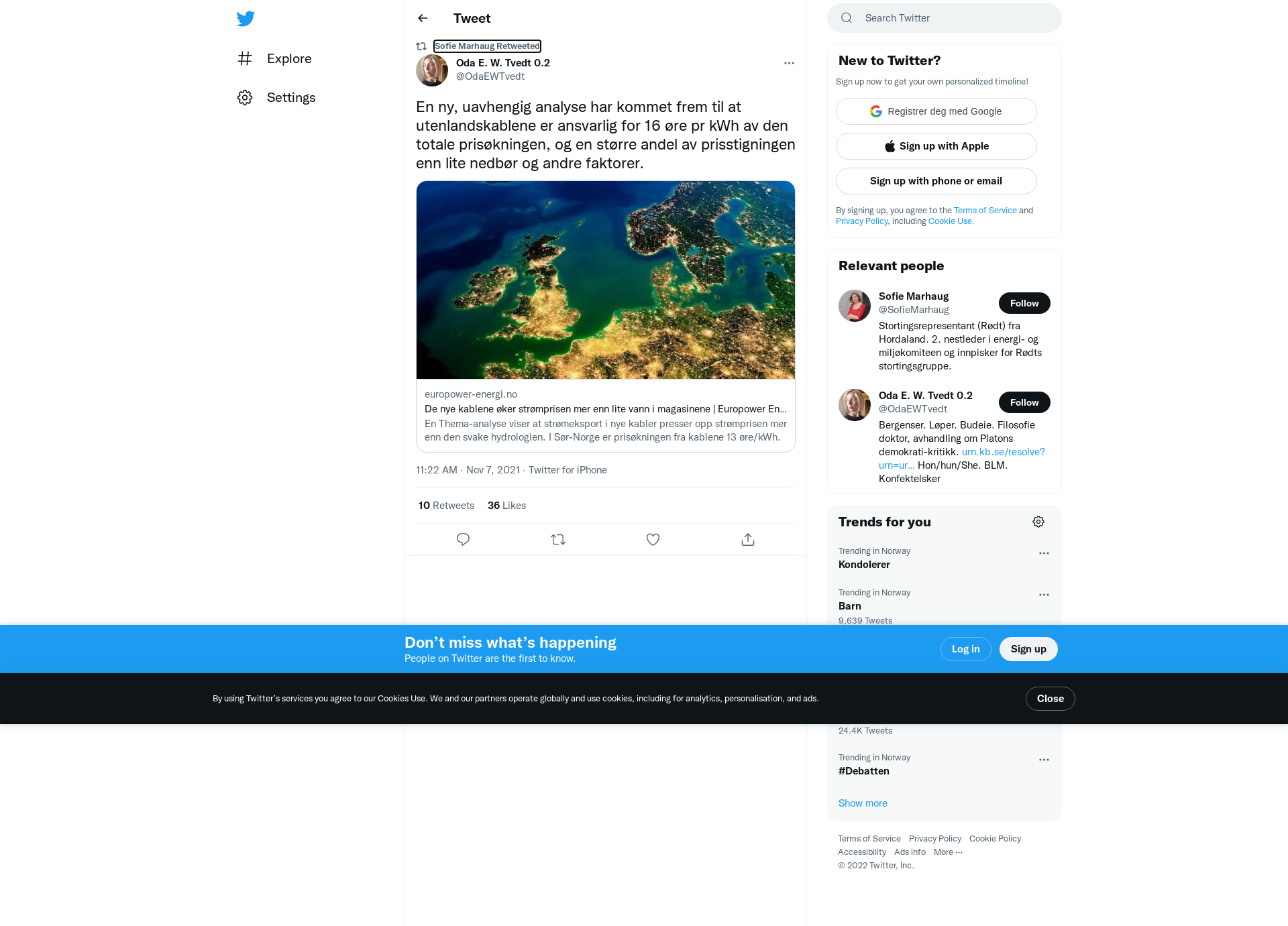Viewport: 1288px width, 926px height.
Task: Click the retweet icon under the tweet
Action: tap(558, 539)
